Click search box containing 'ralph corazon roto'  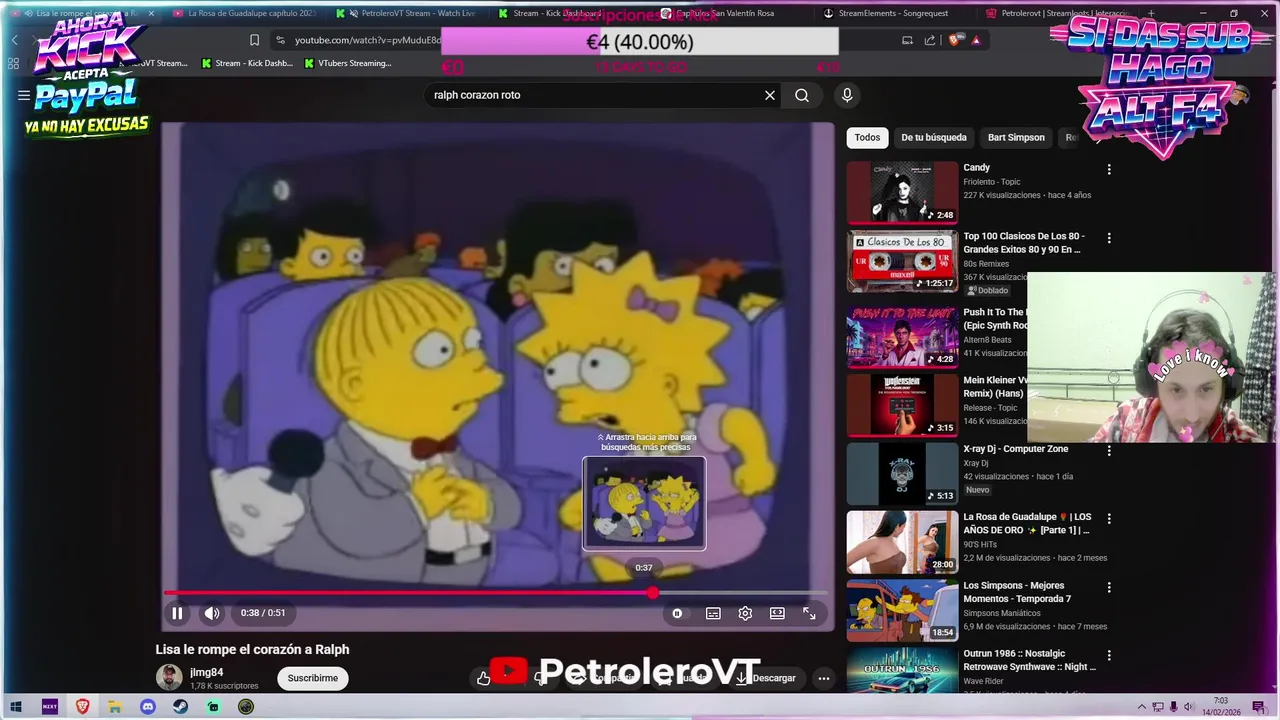595,95
